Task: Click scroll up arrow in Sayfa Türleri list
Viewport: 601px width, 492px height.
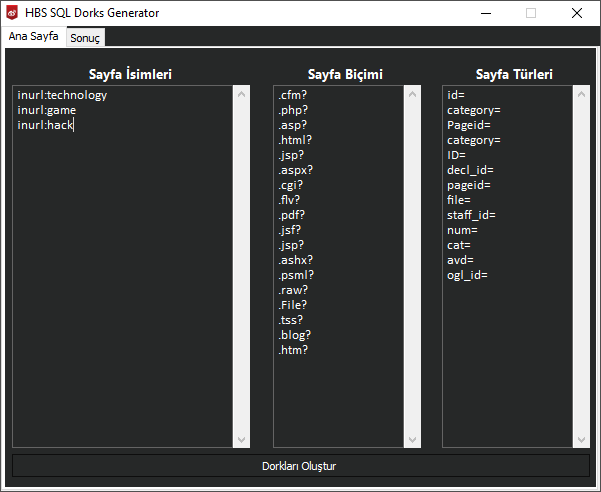Action: [x=581, y=94]
